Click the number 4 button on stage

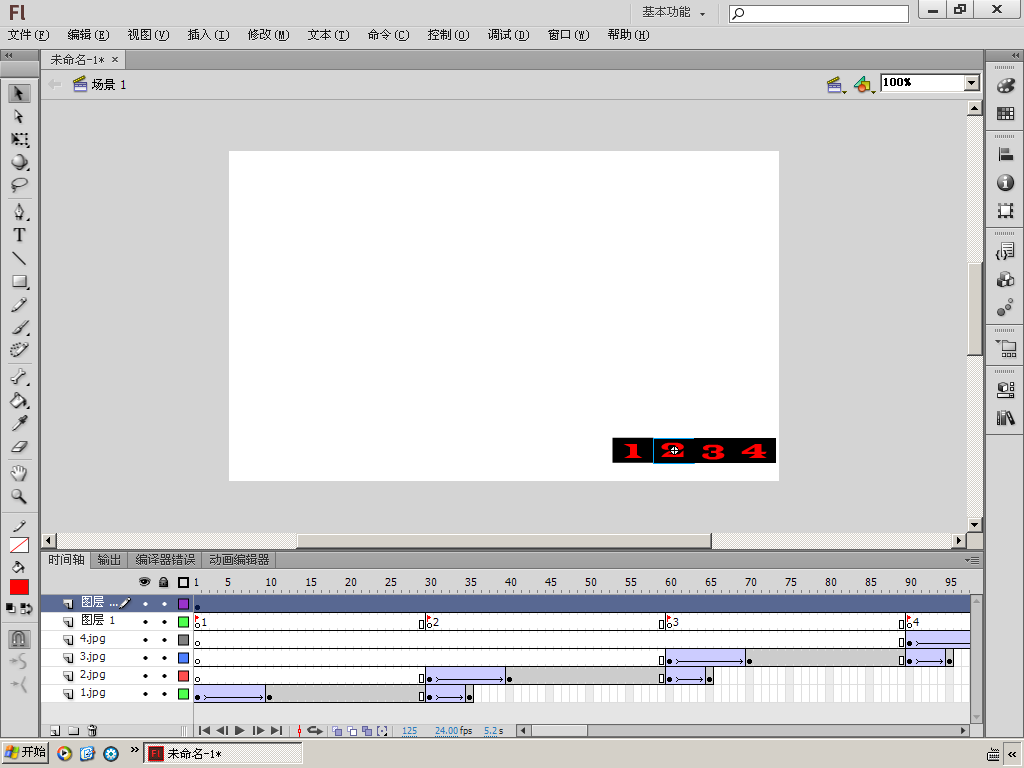[x=754, y=451]
